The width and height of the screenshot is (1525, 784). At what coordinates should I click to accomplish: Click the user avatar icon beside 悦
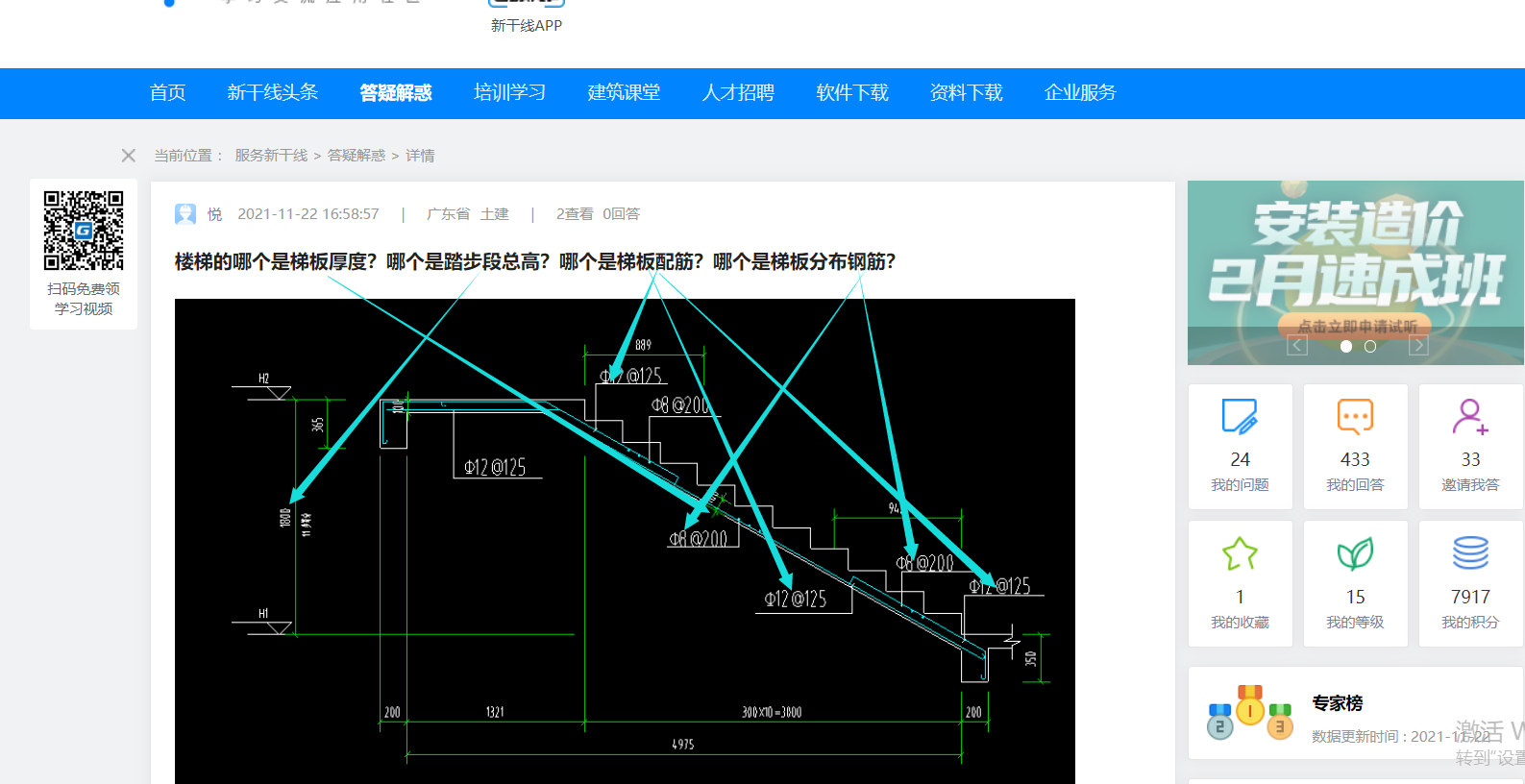click(x=185, y=214)
